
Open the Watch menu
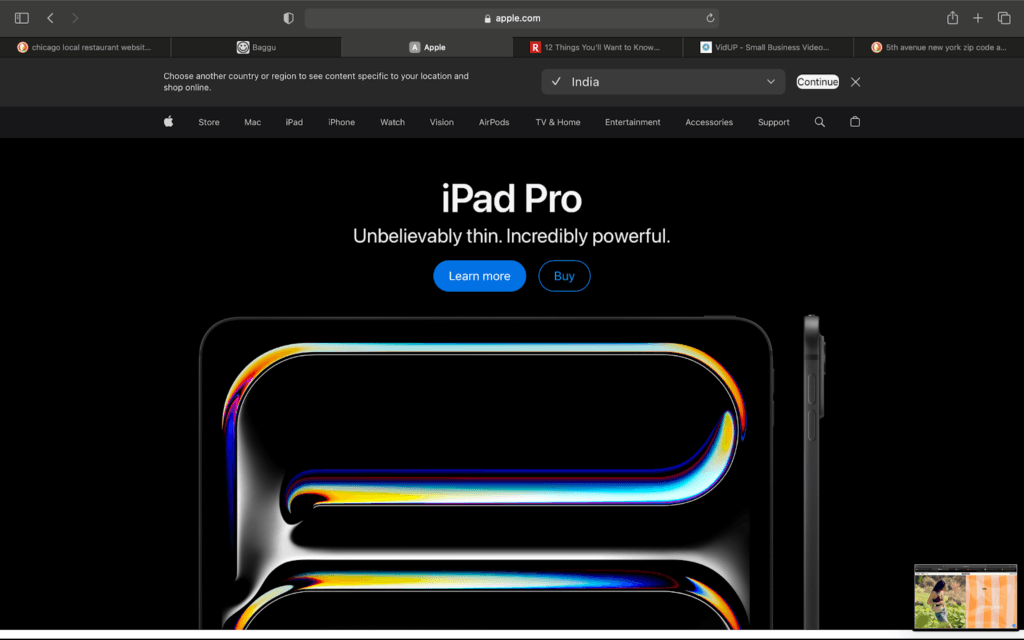392,122
